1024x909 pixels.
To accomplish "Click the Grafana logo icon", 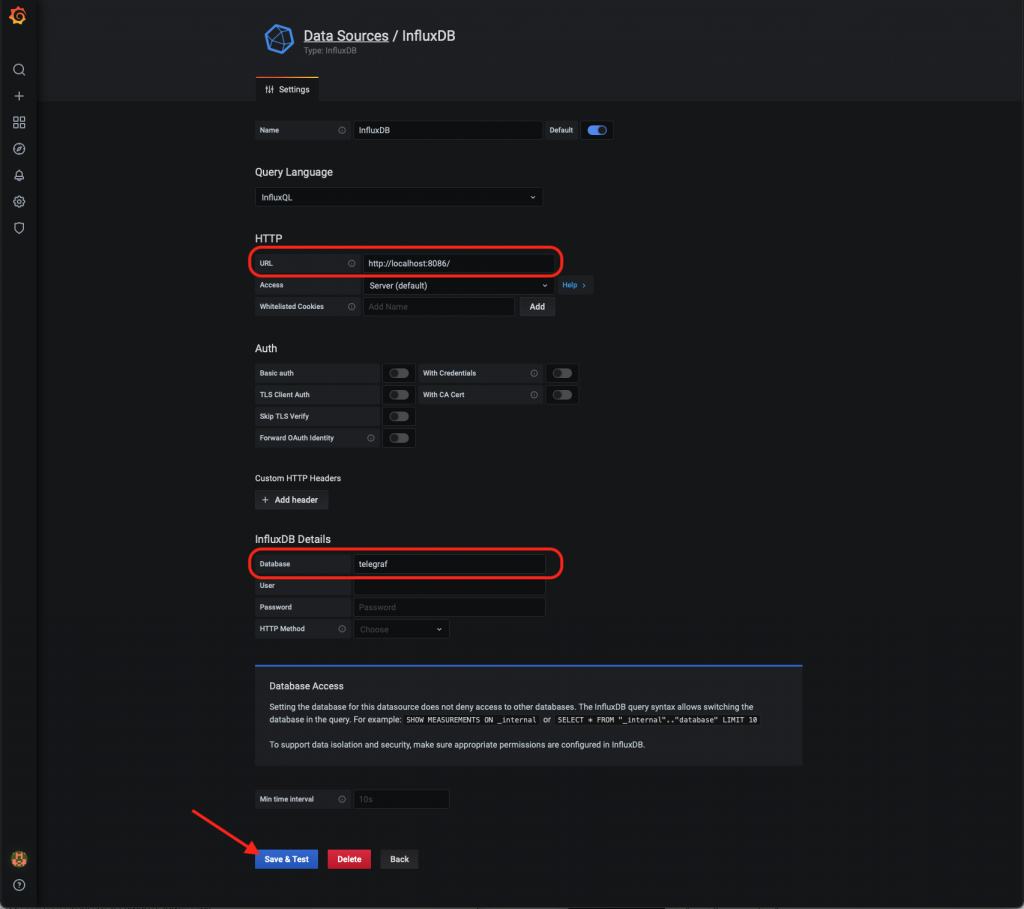I will 18,15.
